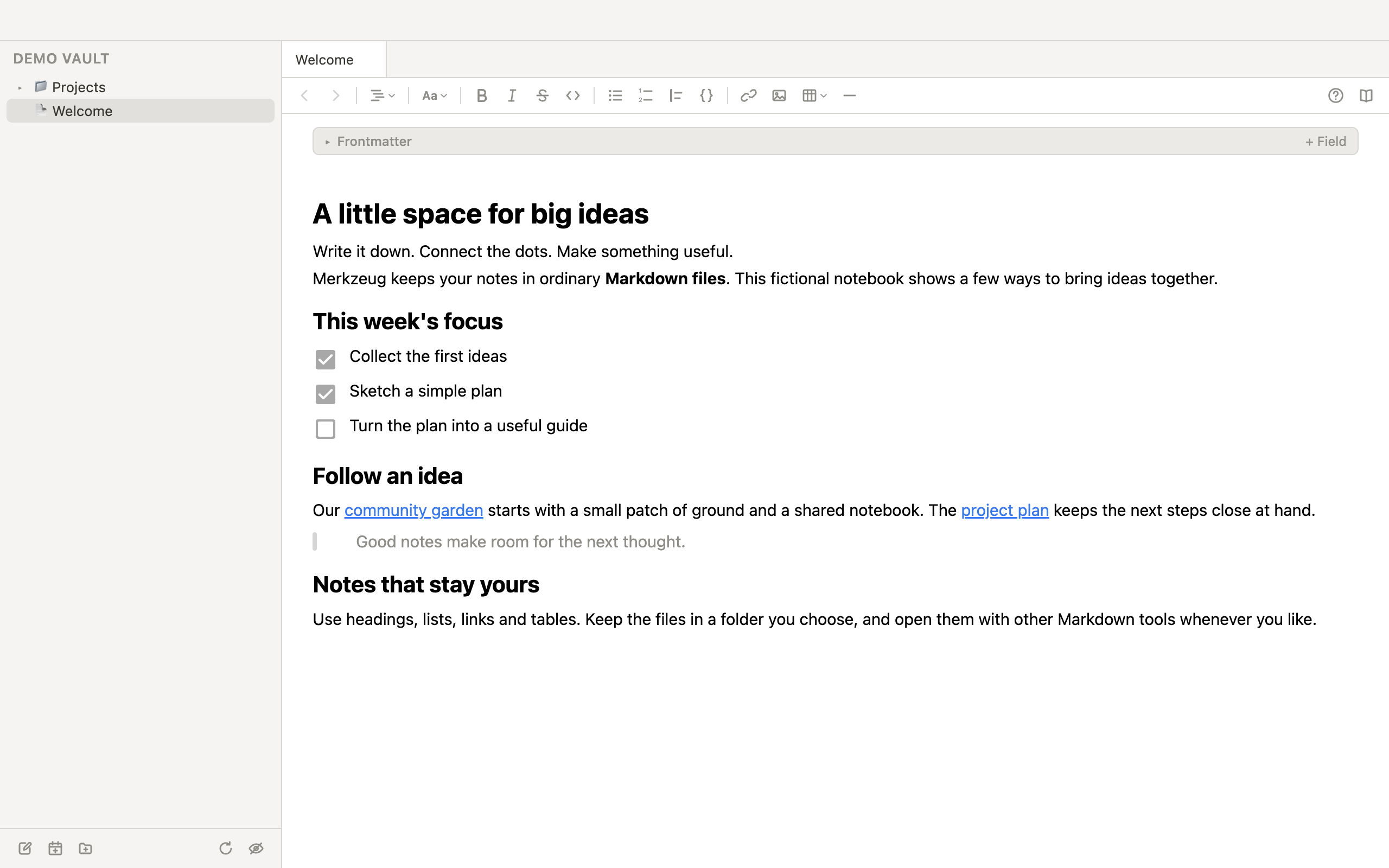The image size is (1389, 868).
Task: Open the project plan link
Action: [x=1004, y=510]
